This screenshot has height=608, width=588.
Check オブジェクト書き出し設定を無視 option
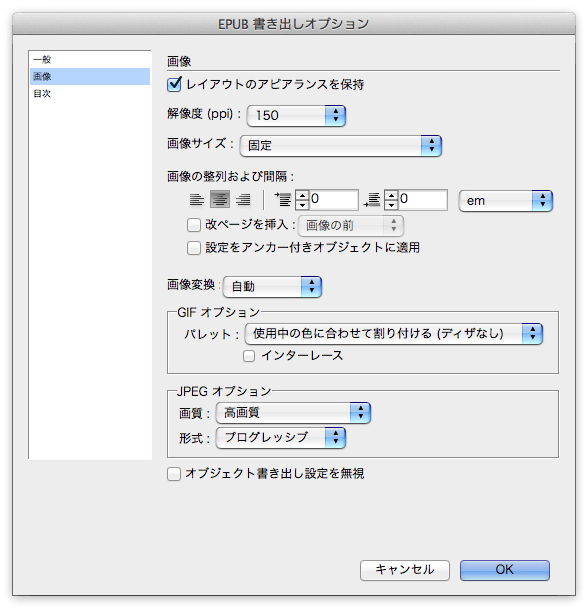click(174, 473)
